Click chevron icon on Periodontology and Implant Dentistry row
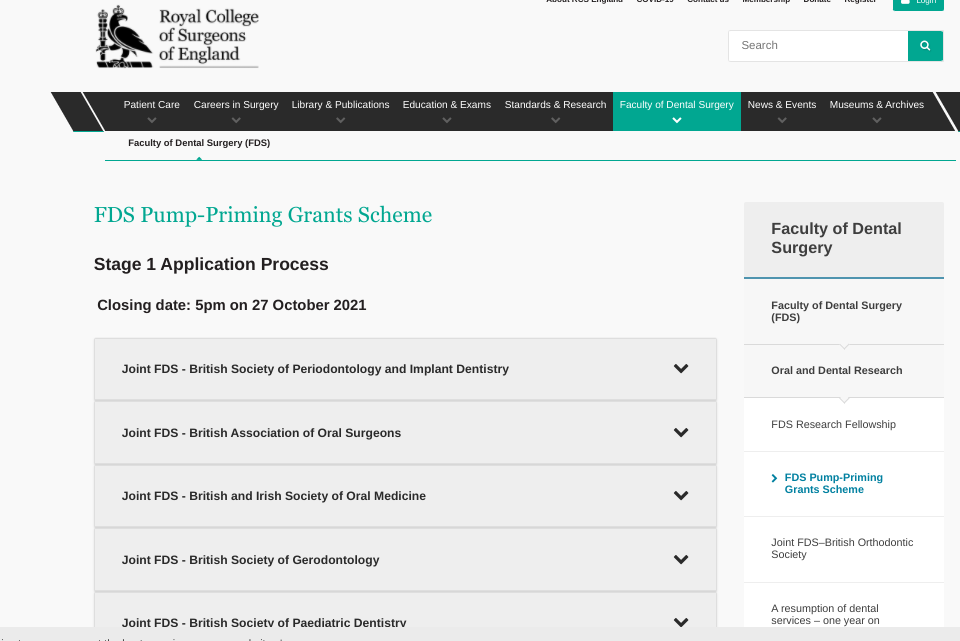This screenshot has width=960, height=641. point(681,369)
